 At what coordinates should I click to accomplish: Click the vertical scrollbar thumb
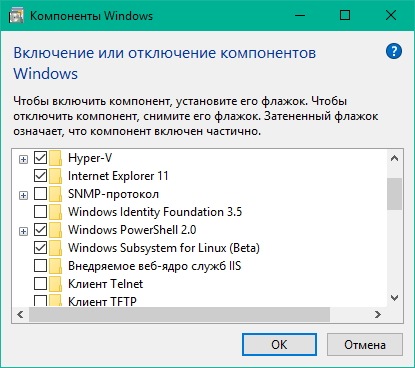tap(394, 194)
